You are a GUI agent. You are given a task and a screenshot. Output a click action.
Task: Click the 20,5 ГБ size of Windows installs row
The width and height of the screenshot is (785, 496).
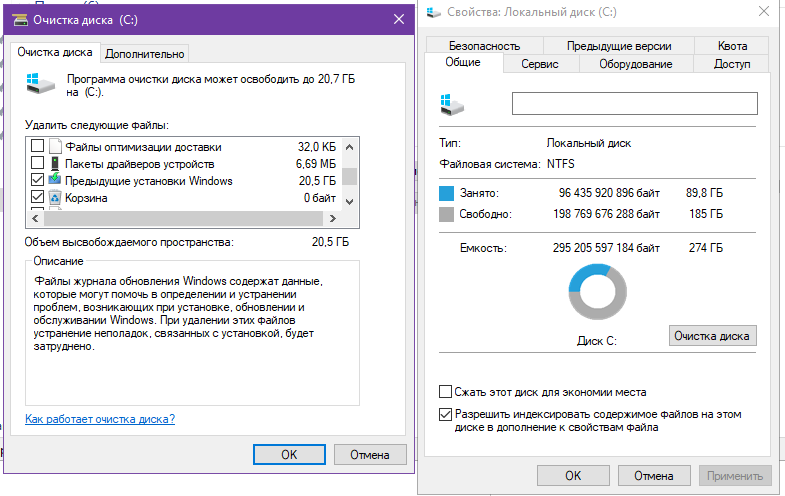(317, 181)
